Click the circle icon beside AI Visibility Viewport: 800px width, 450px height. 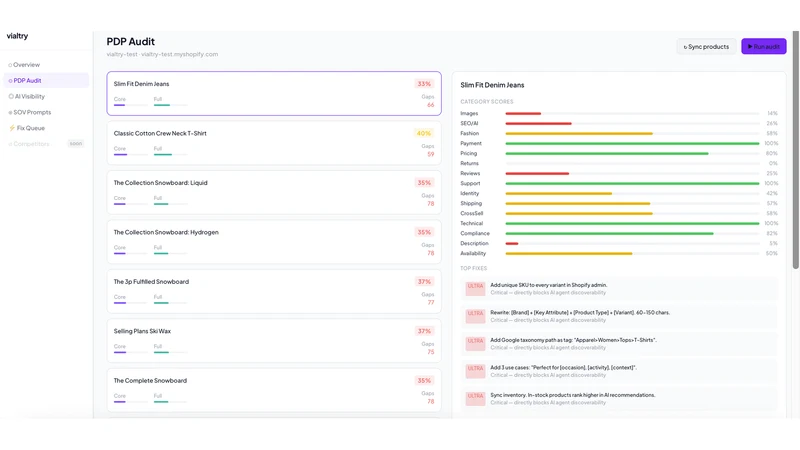click(x=11, y=96)
